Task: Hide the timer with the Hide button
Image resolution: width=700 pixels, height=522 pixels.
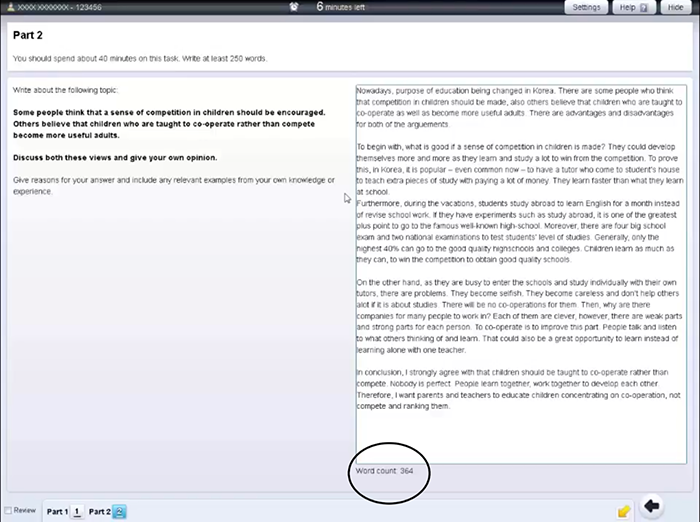Action: point(675,7)
